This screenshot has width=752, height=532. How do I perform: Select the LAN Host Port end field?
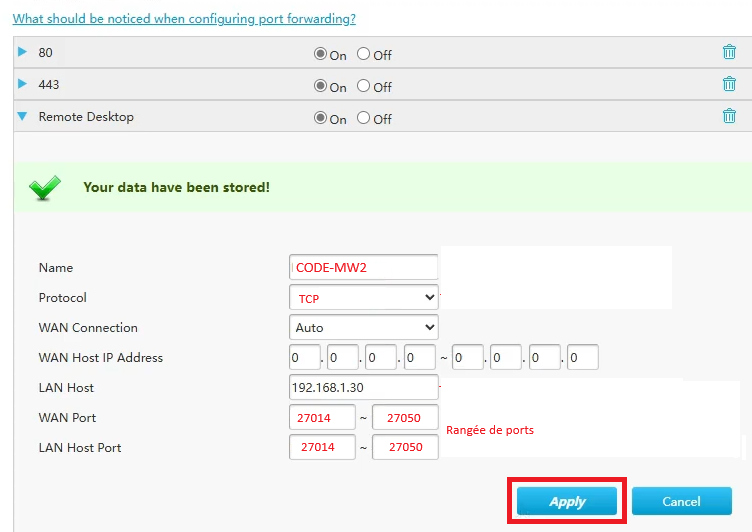click(405, 447)
